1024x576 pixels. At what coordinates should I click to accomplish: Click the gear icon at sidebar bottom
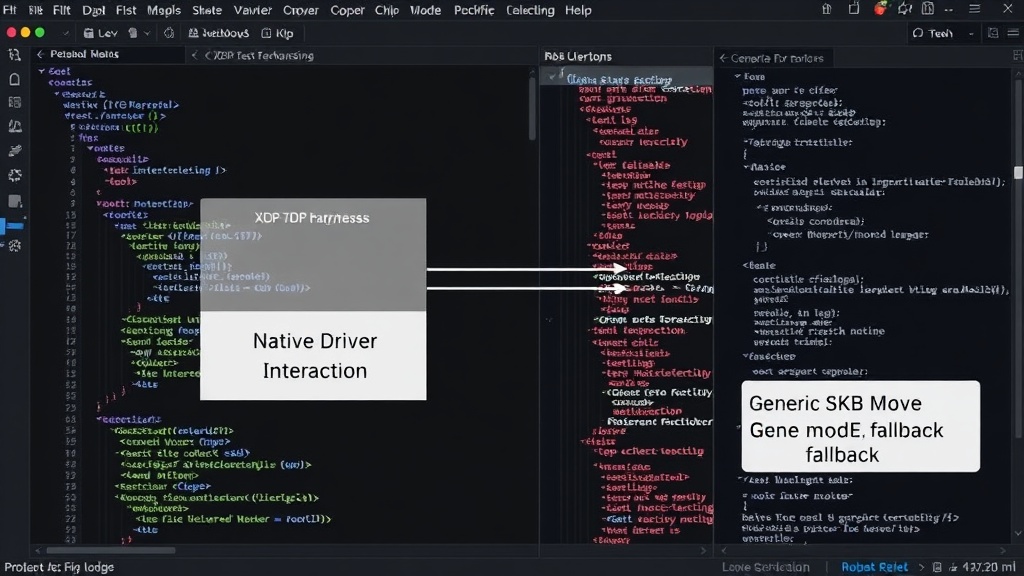click(14, 246)
